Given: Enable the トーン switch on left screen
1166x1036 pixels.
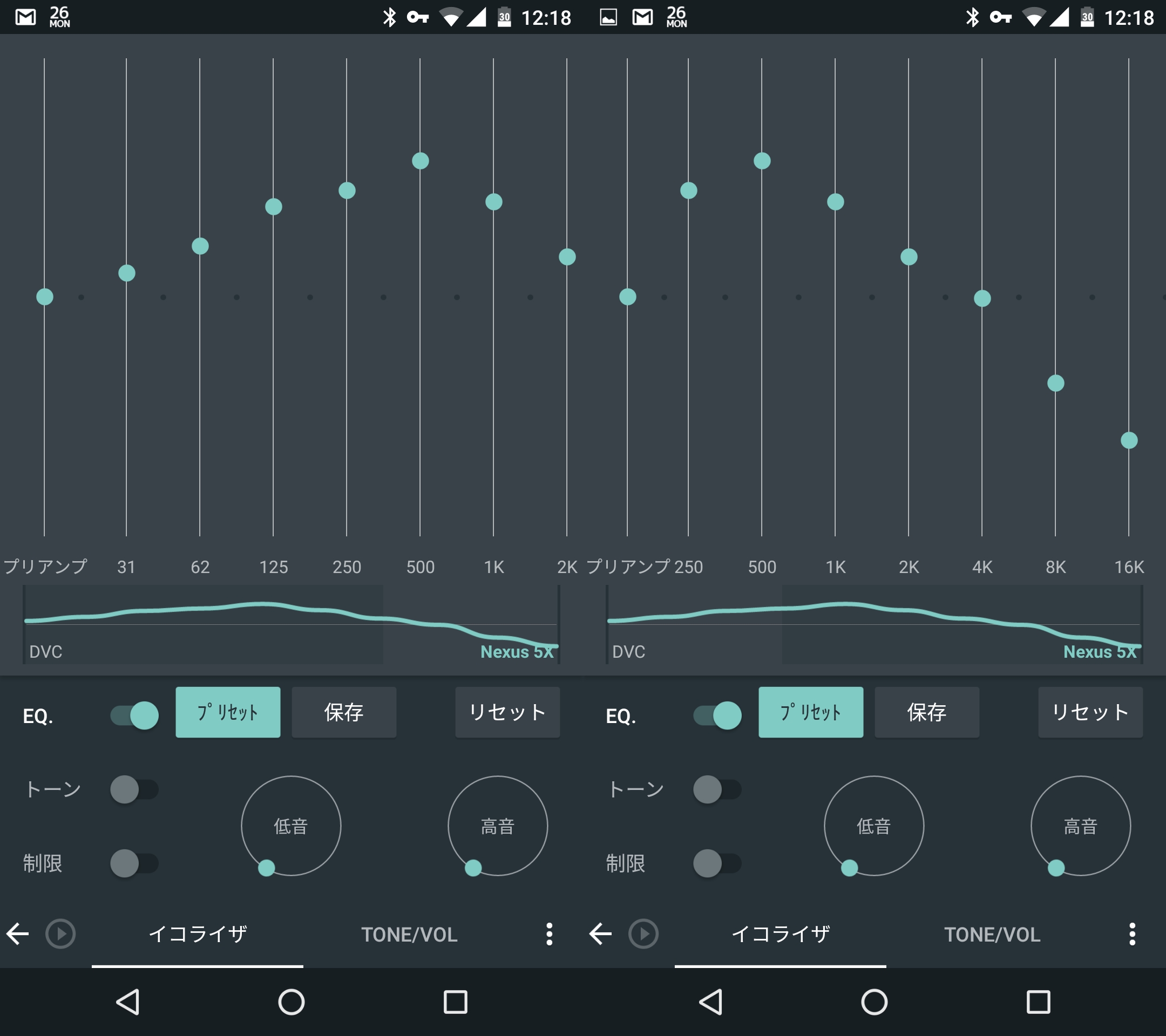Looking at the screenshot, I should pos(134,790).
